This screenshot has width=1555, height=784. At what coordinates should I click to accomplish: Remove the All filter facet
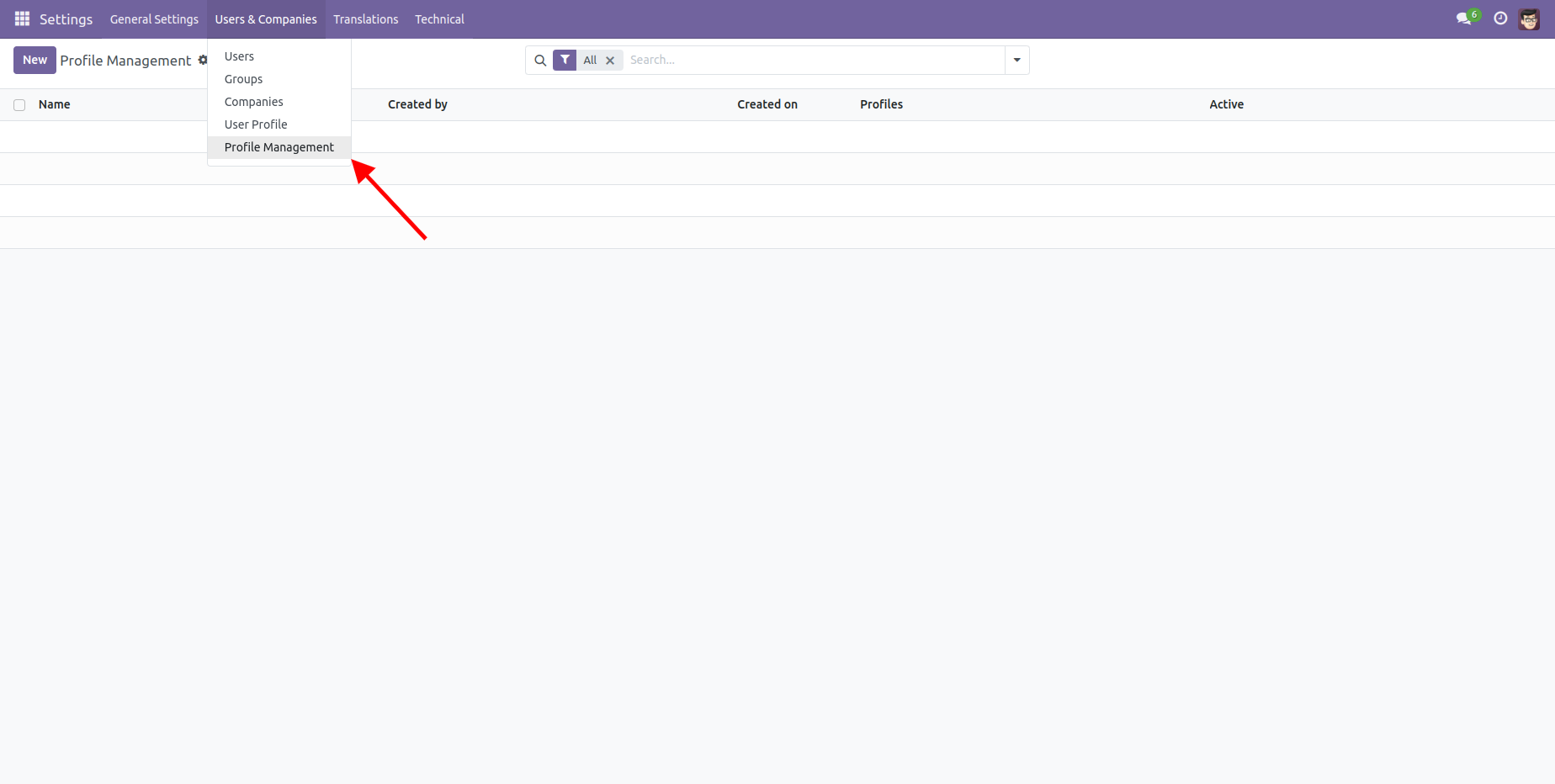coord(610,61)
